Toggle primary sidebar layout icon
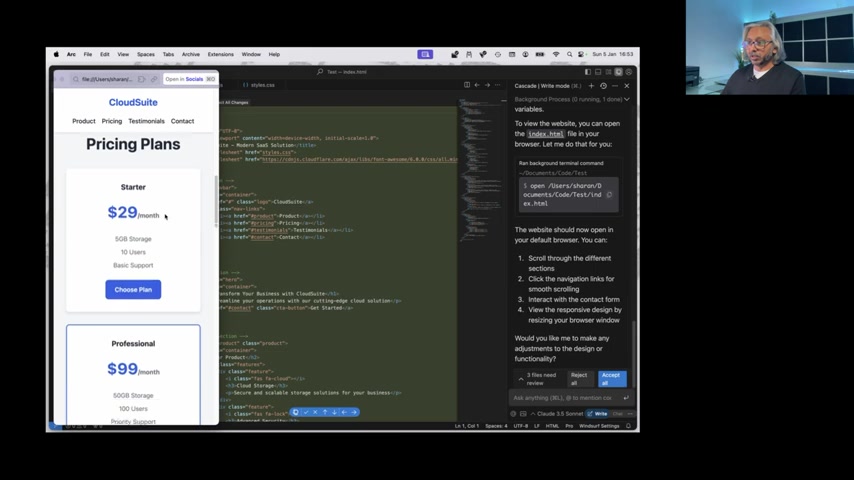The width and height of the screenshot is (854, 480). click(x=588, y=72)
